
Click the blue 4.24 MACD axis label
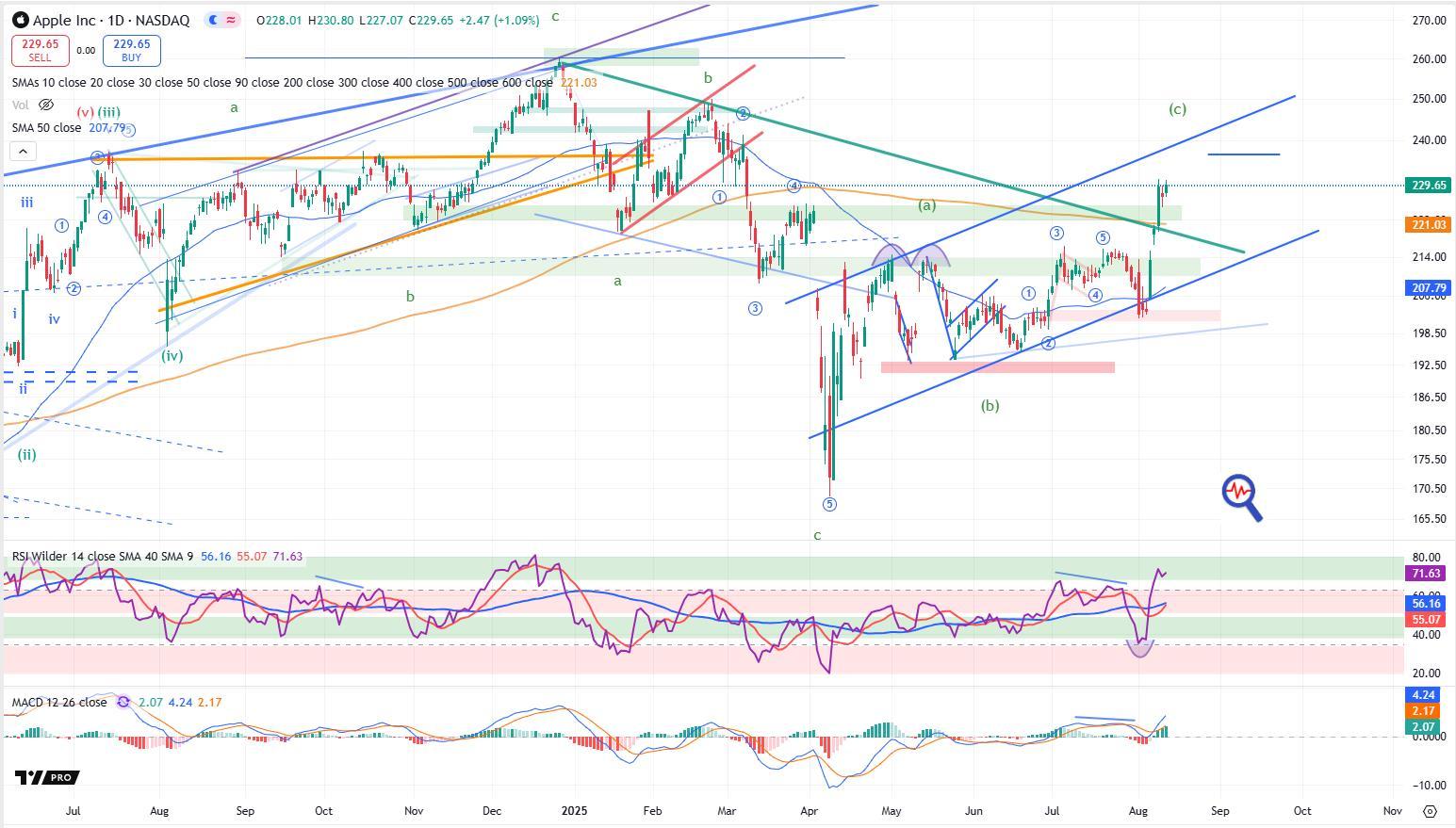1424,695
